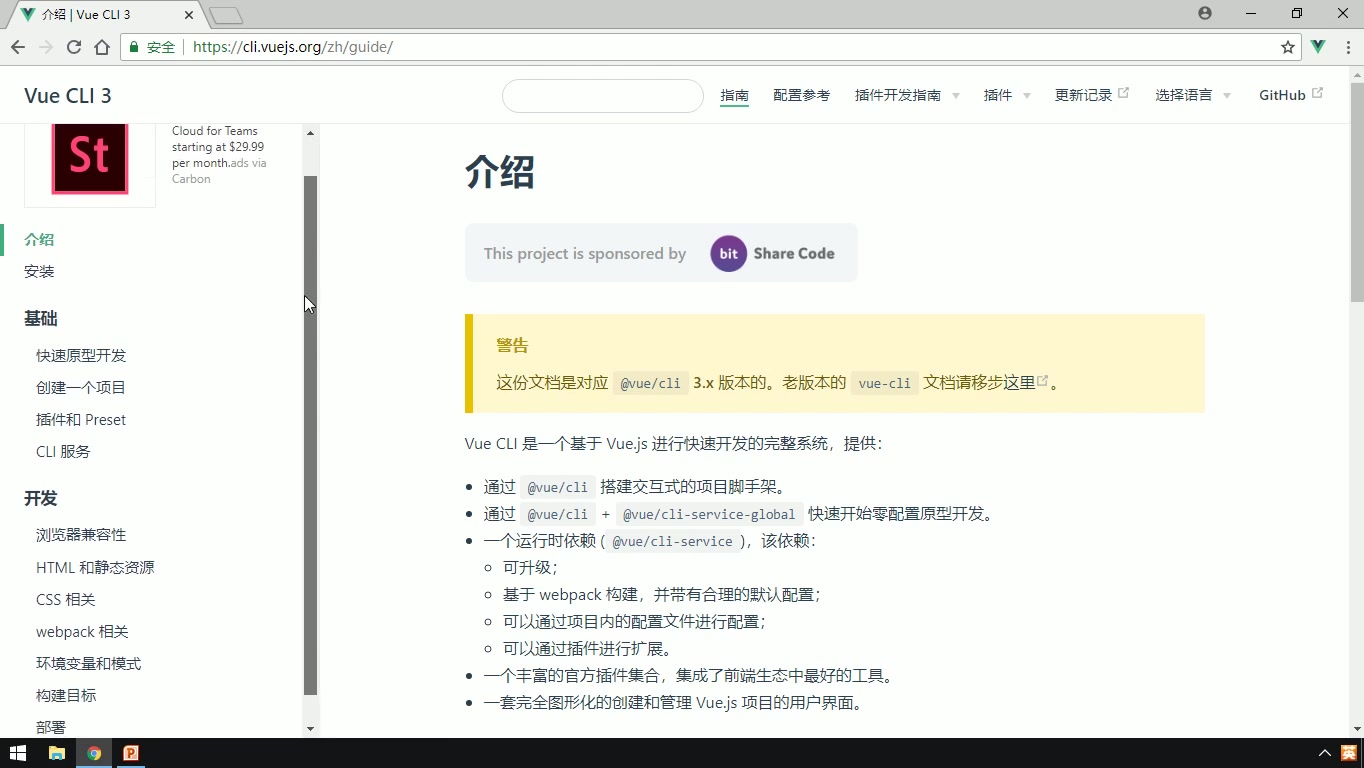Select 介绍 in the sidebar
Screen dimensions: 1364x768
[39, 240]
